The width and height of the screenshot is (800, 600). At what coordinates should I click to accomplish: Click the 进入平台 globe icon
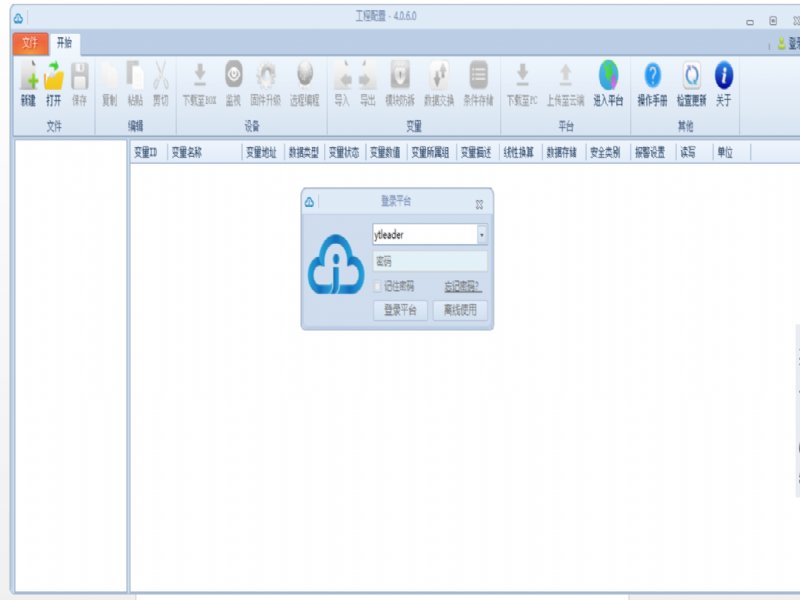pos(608,77)
